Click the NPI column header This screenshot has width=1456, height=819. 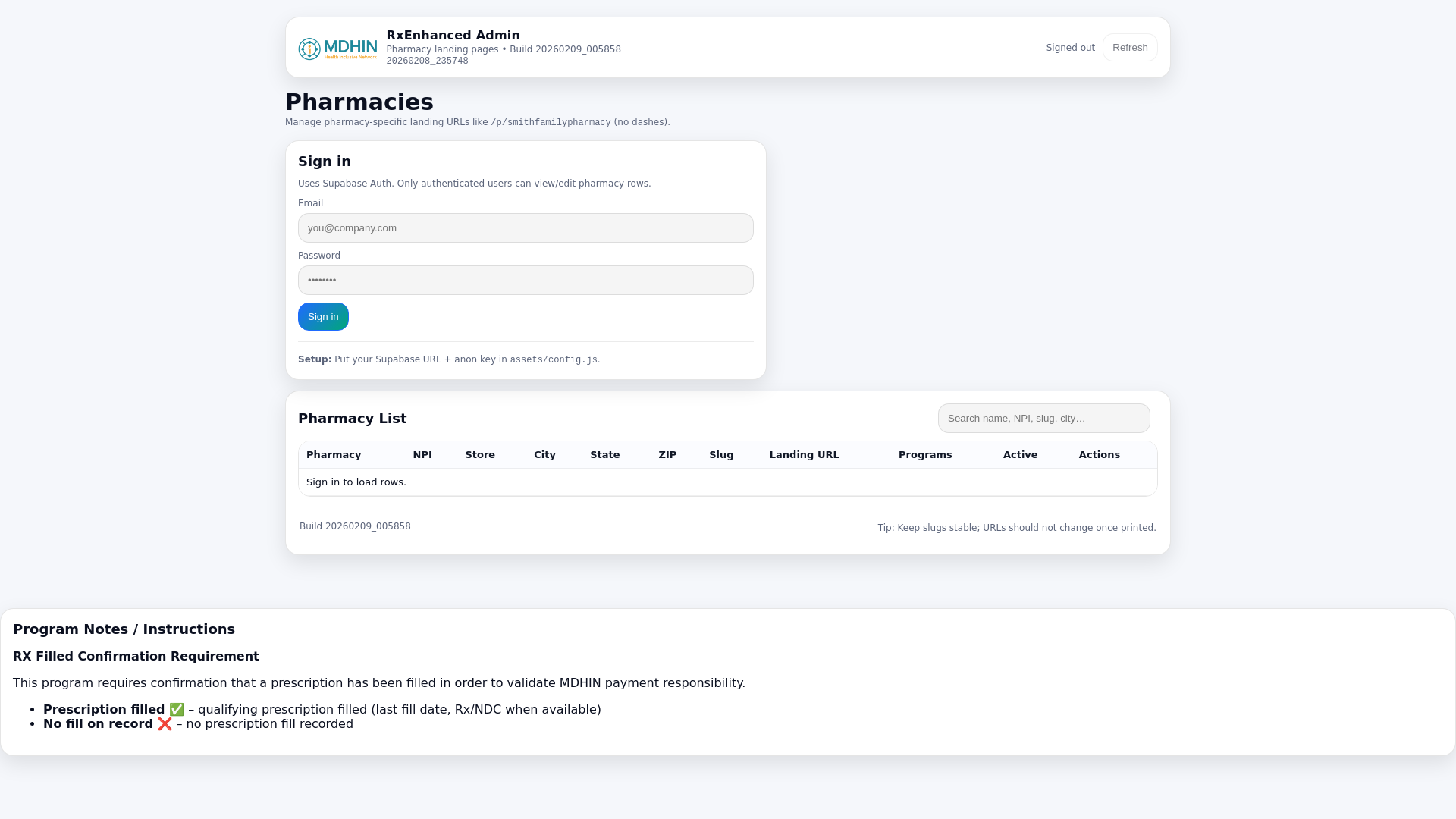pos(422,455)
